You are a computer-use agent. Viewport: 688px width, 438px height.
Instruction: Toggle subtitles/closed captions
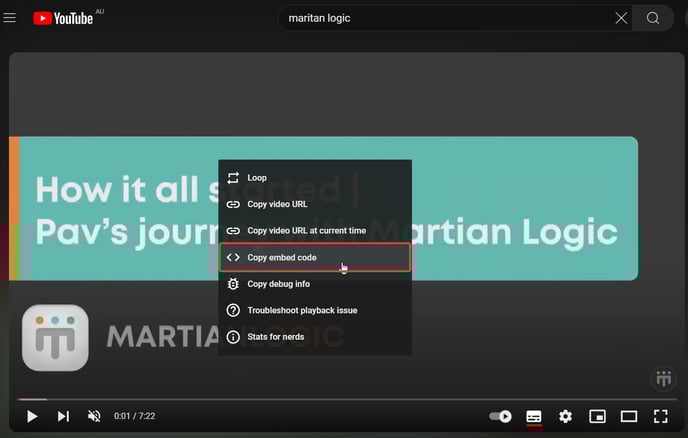pyautogui.click(x=534, y=416)
